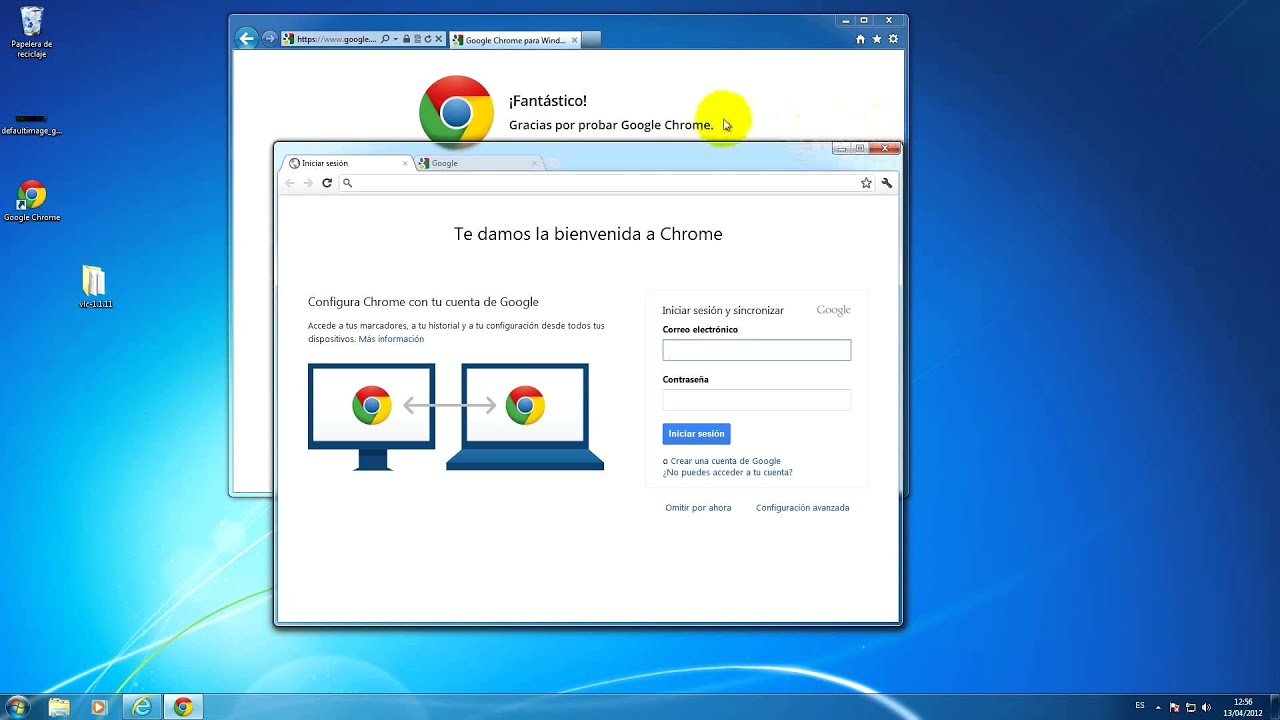Click Gracias por probar Google Chrome text
The image size is (1280, 720).
[611, 125]
